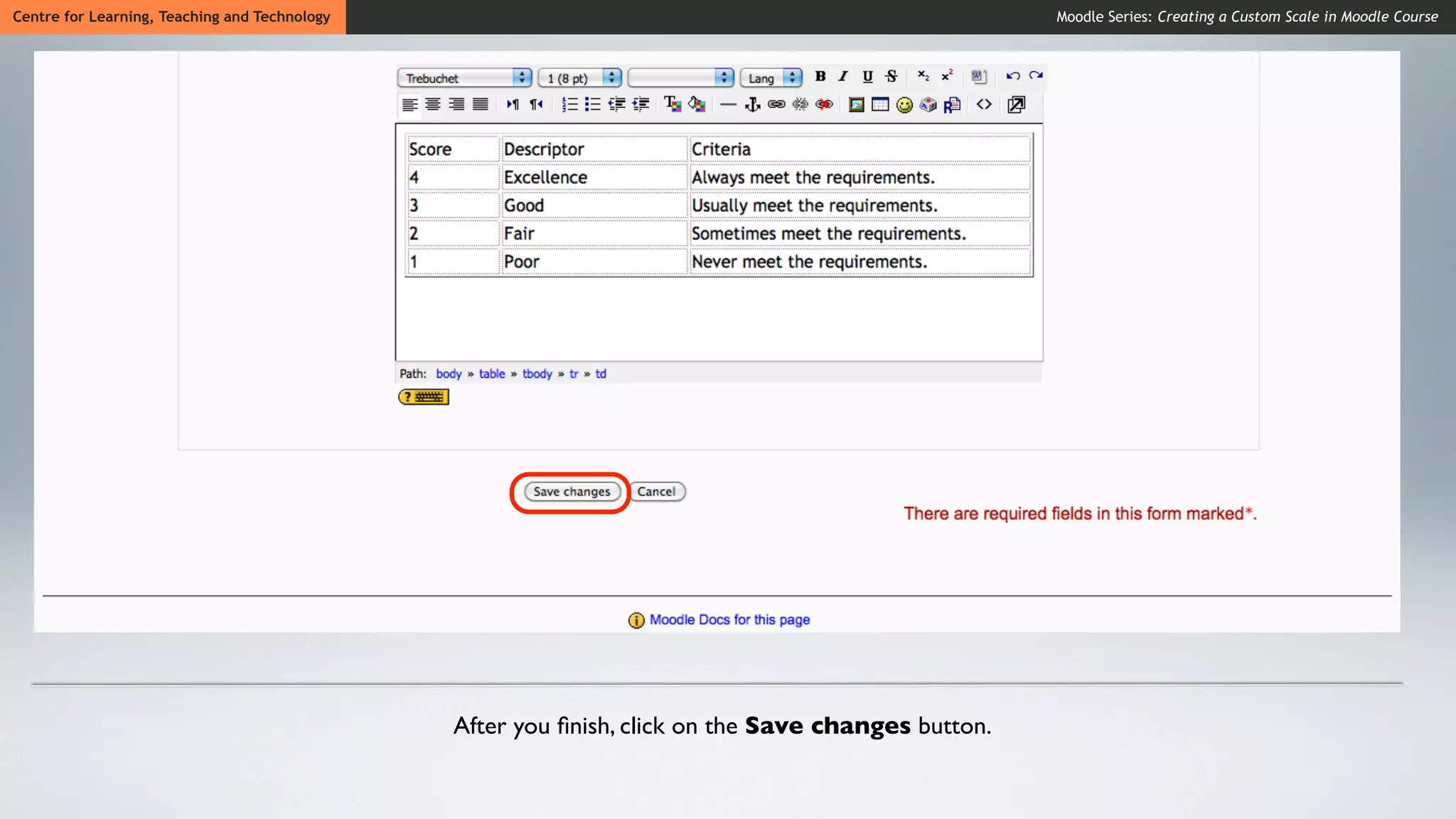Image resolution: width=1456 pixels, height=819 pixels.
Task: Open the empty heading style dropdown
Action: [x=681, y=77]
